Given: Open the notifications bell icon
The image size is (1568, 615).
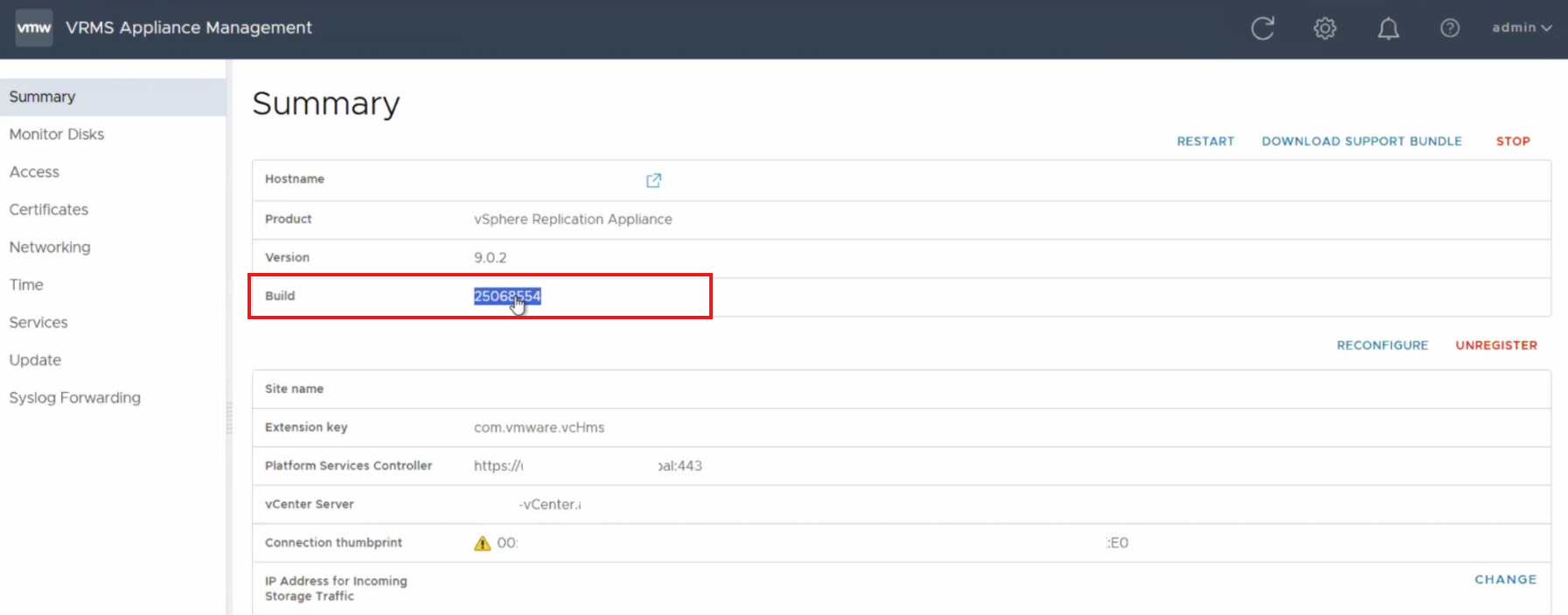Looking at the screenshot, I should (x=1388, y=29).
